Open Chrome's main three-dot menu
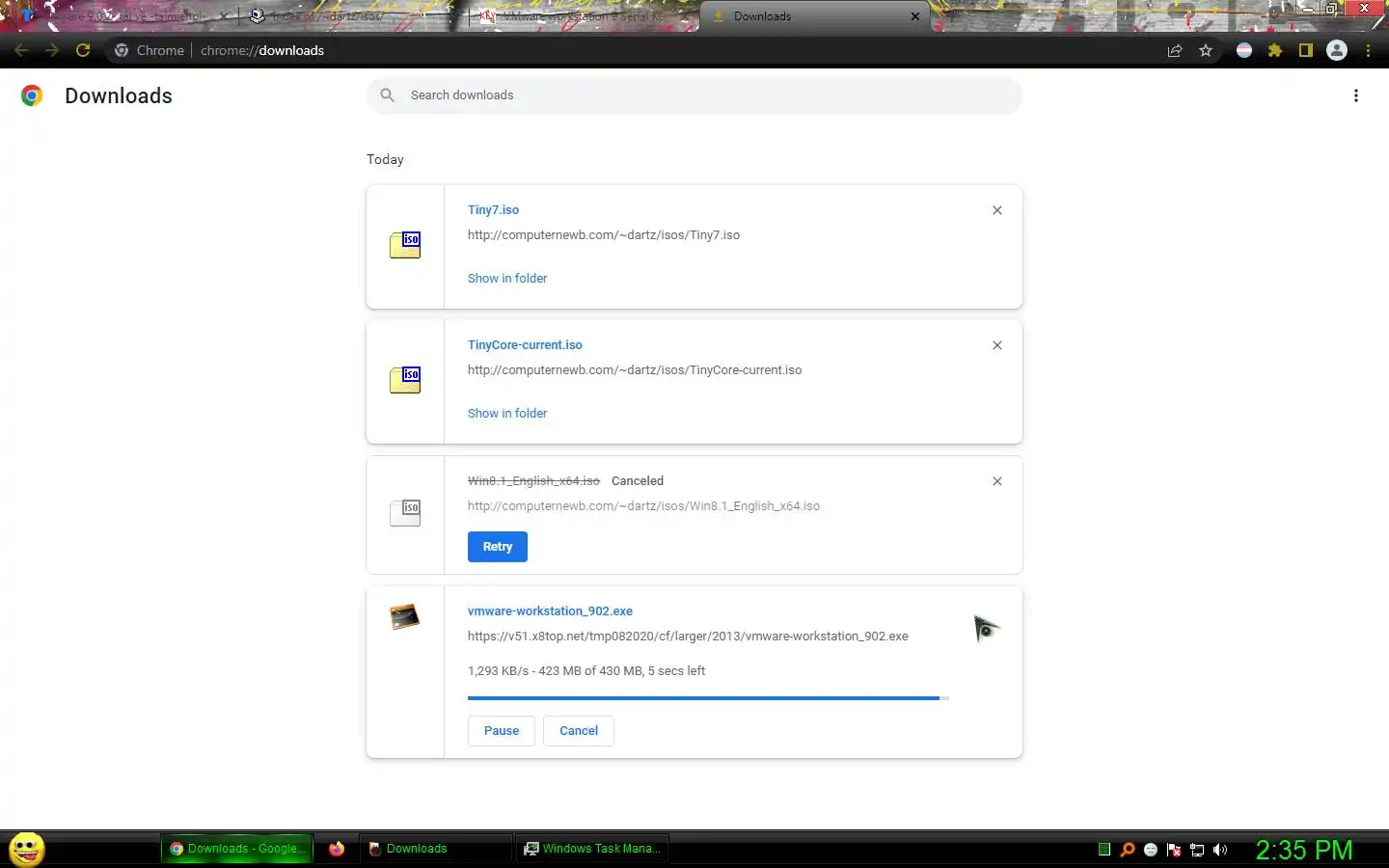 [x=1368, y=50]
